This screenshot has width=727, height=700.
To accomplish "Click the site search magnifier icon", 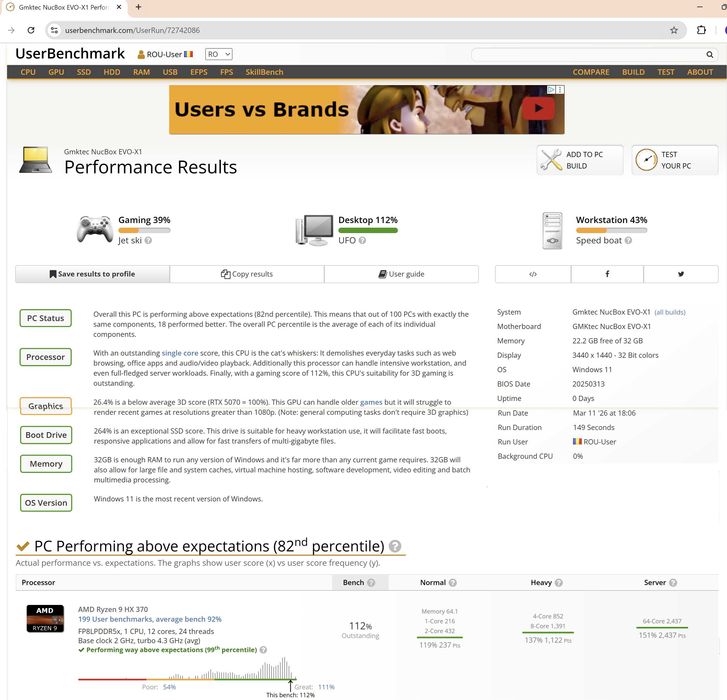I will tap(709, 54).
